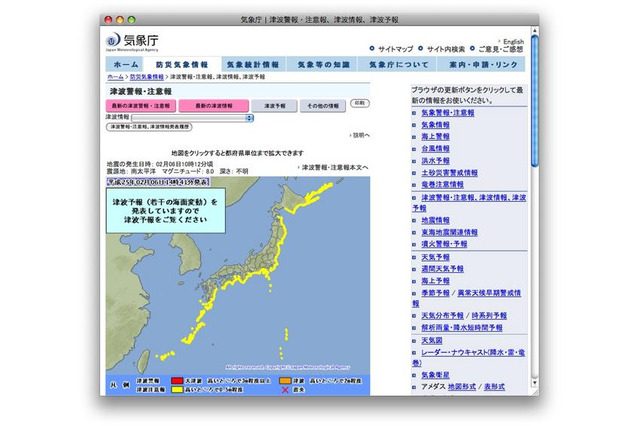Click the ご意見・ご感想 feedback link

click(500, 49)
